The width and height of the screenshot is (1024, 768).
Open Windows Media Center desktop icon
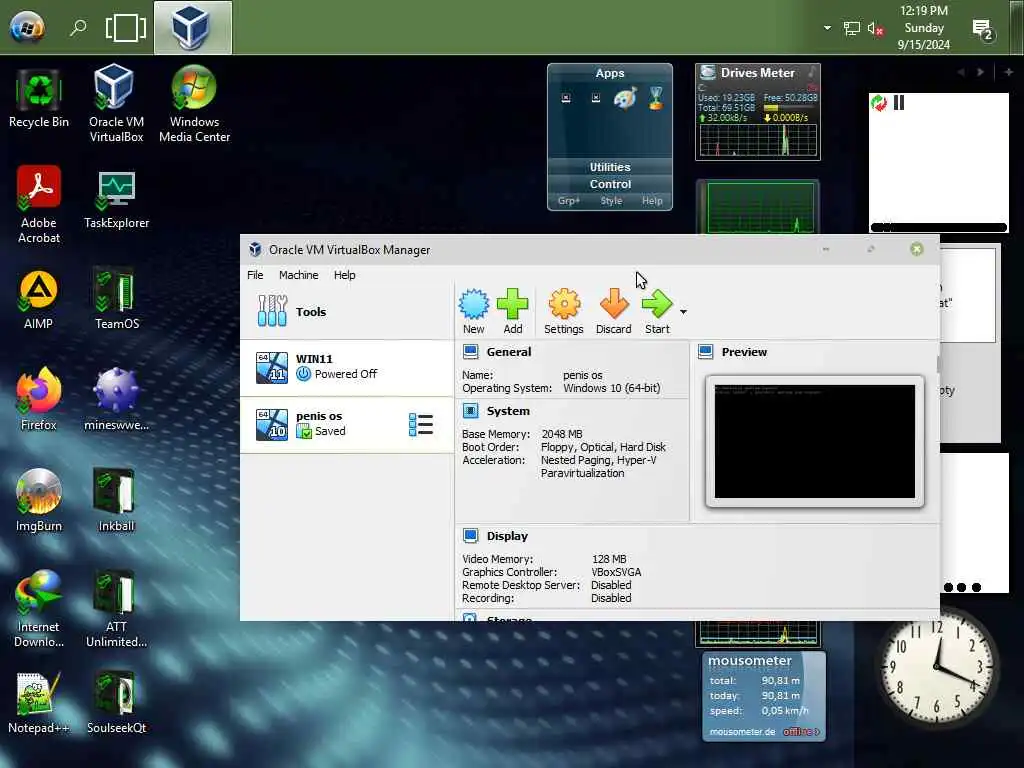(x=194, y=103)
